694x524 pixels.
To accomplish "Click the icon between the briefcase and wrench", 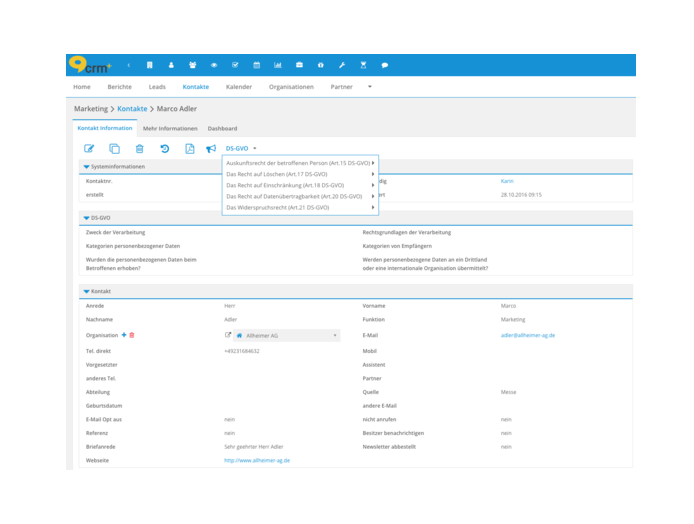I will click(x=320, y=65).
